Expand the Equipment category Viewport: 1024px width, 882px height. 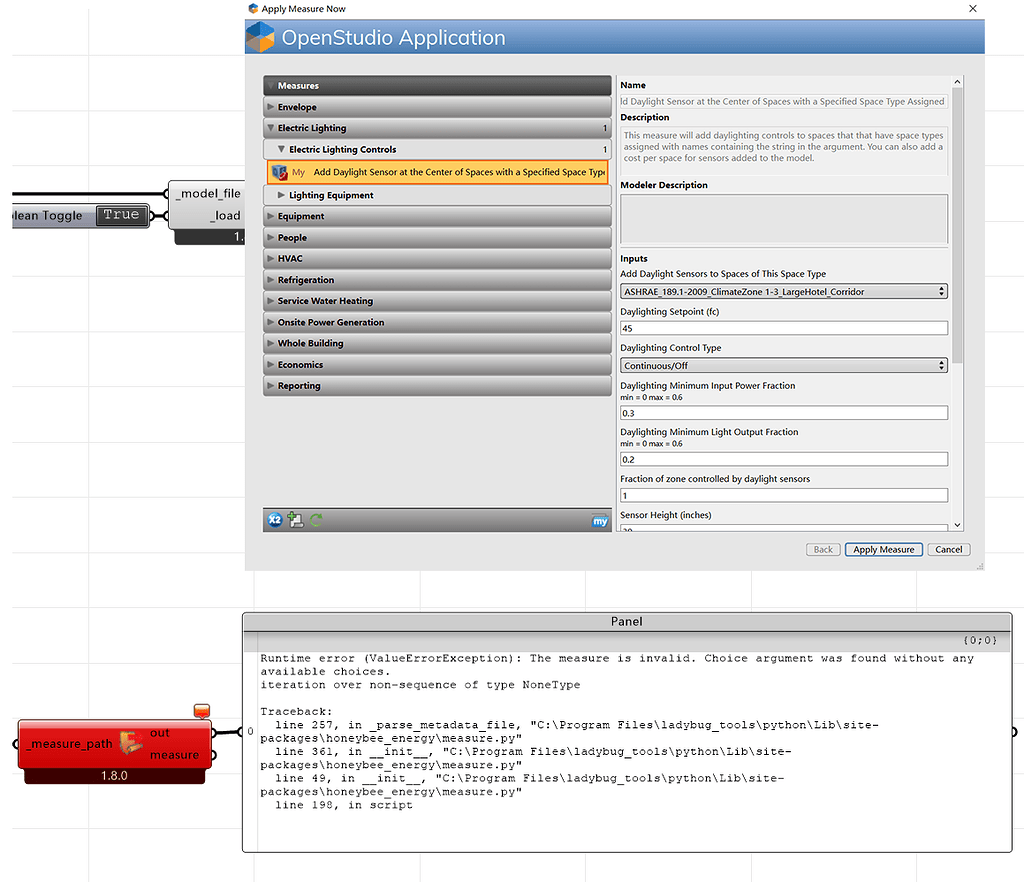(x=437, y=216)
